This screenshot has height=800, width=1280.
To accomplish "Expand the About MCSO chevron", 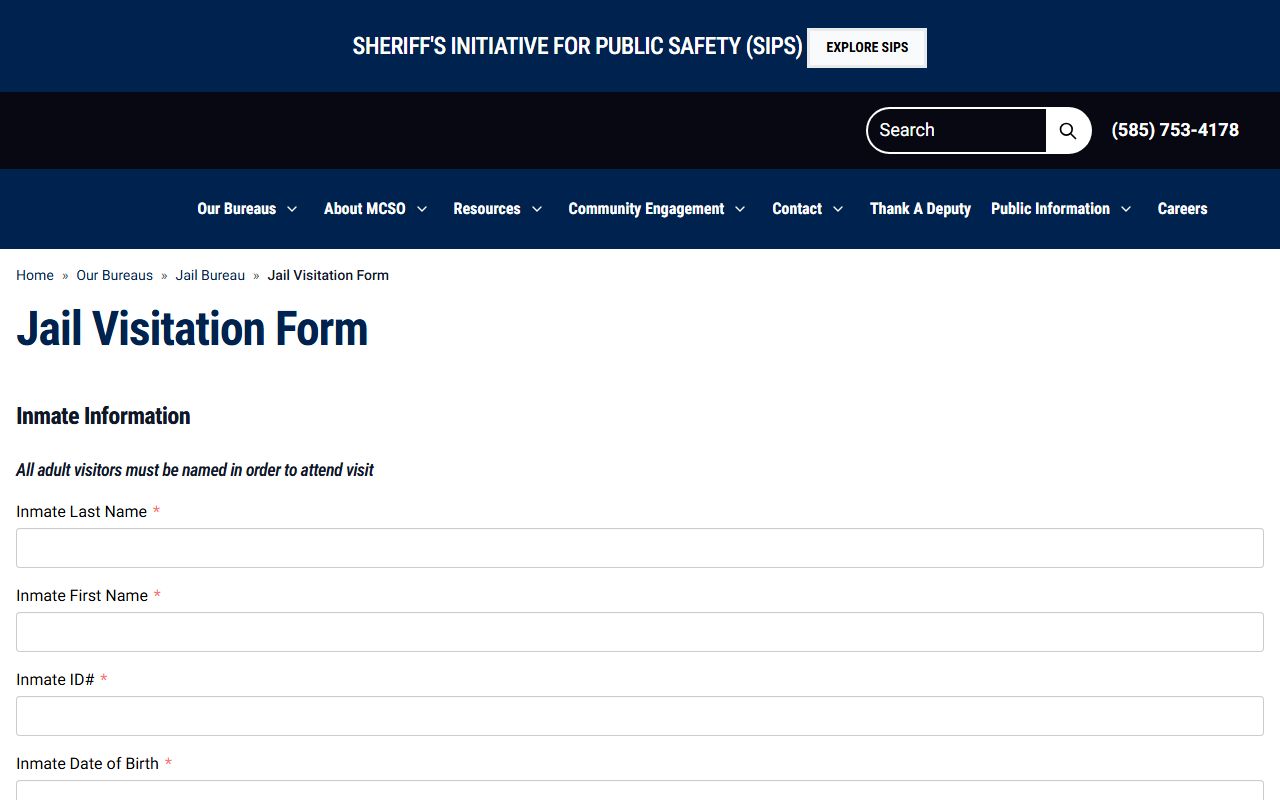I will tap(422, 209).
